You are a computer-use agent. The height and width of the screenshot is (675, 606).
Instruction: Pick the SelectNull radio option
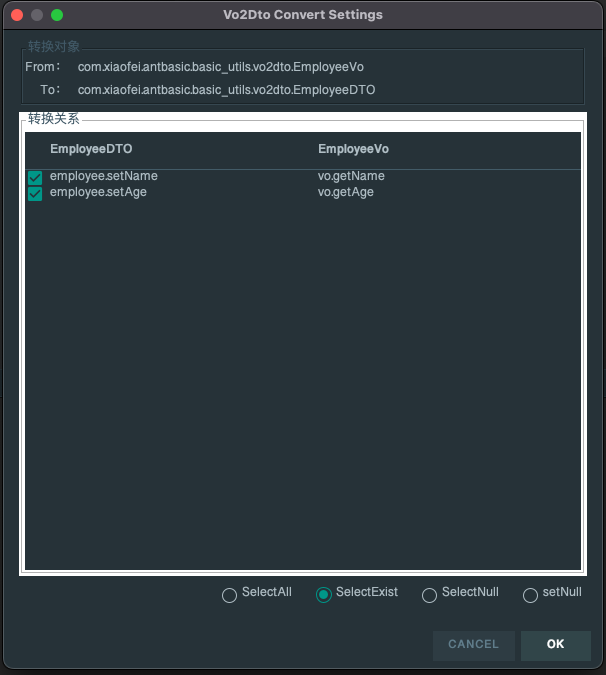pos(430,595)
